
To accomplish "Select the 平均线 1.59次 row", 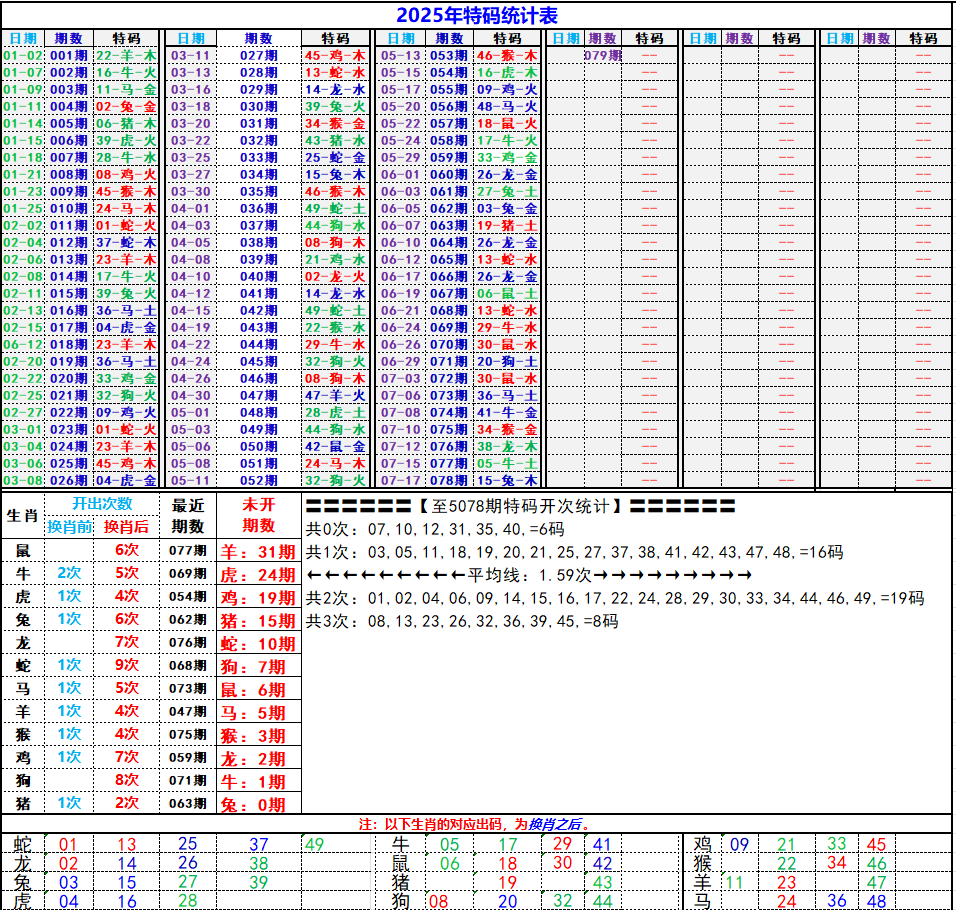I will coord(528,575).
